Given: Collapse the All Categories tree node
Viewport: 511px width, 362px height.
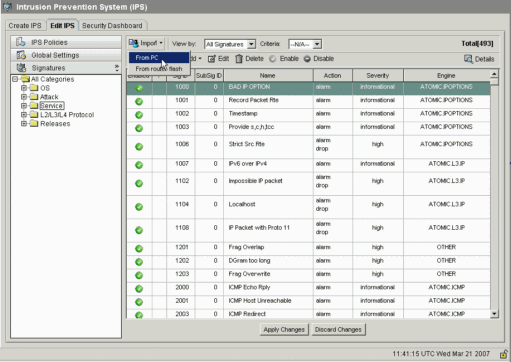Looking at the screenshot, I should 15,79.
